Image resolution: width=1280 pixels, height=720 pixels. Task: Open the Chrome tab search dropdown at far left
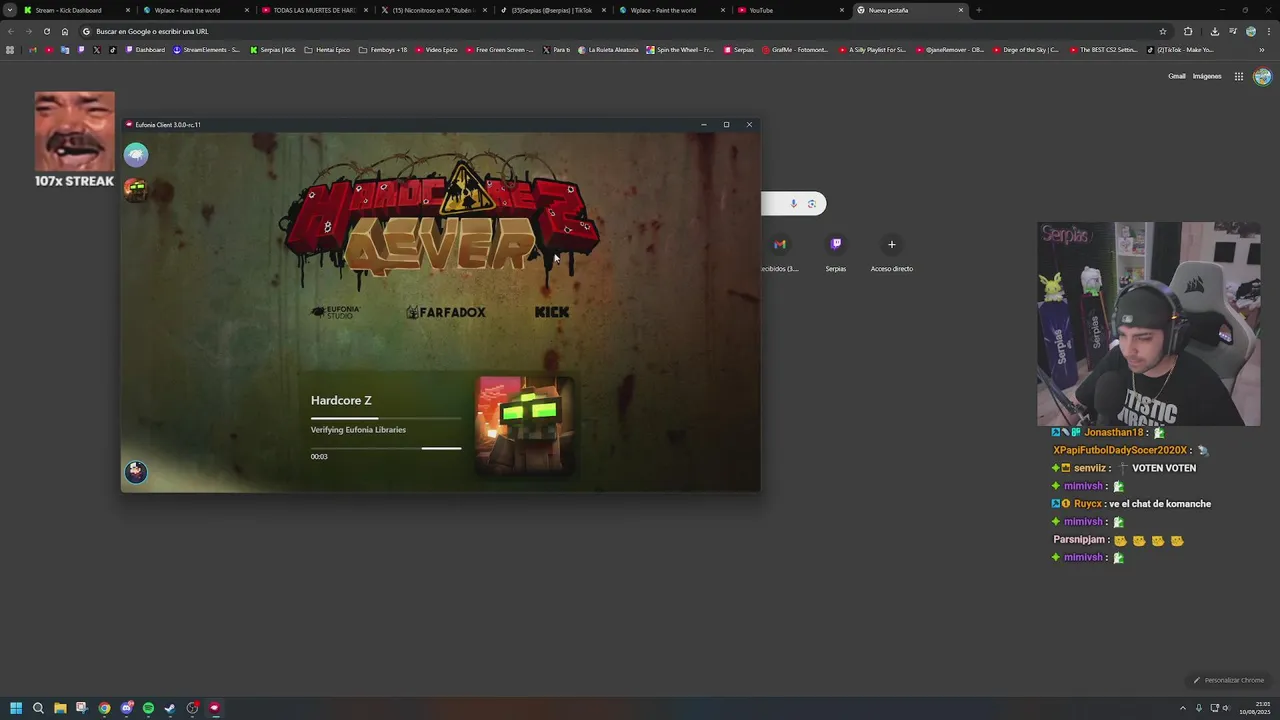[10, 10]
